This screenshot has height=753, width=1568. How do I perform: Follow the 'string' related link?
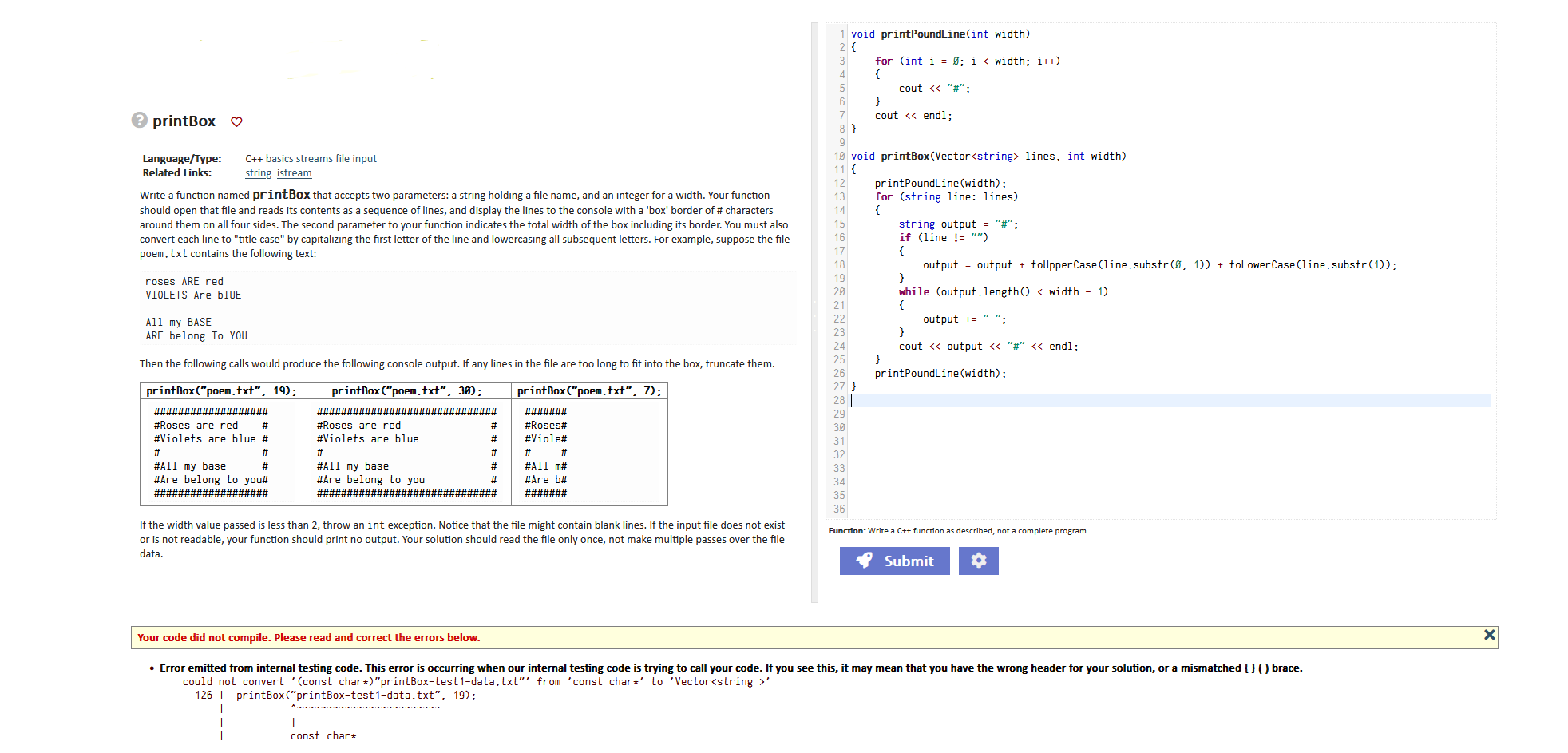click(258, 173)
